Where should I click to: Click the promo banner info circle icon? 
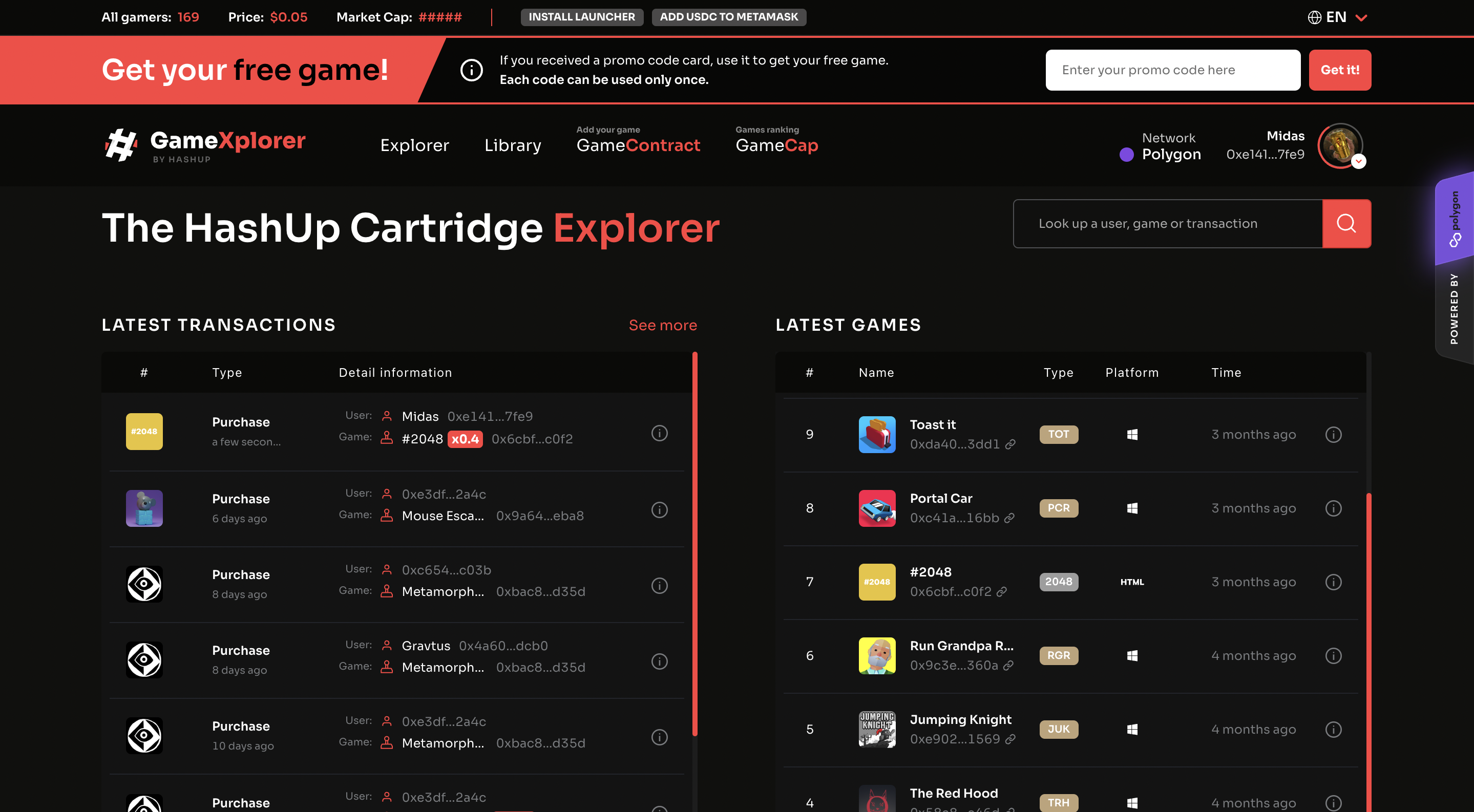click(x=472, y=70)
